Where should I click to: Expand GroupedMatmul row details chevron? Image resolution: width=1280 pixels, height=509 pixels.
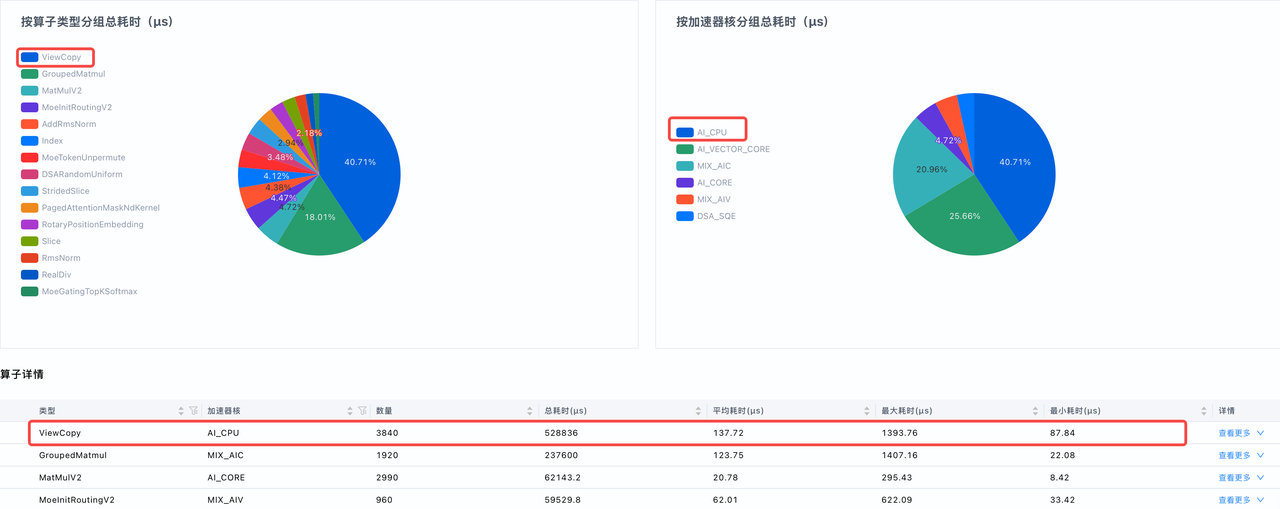(x=1260, y=455)
